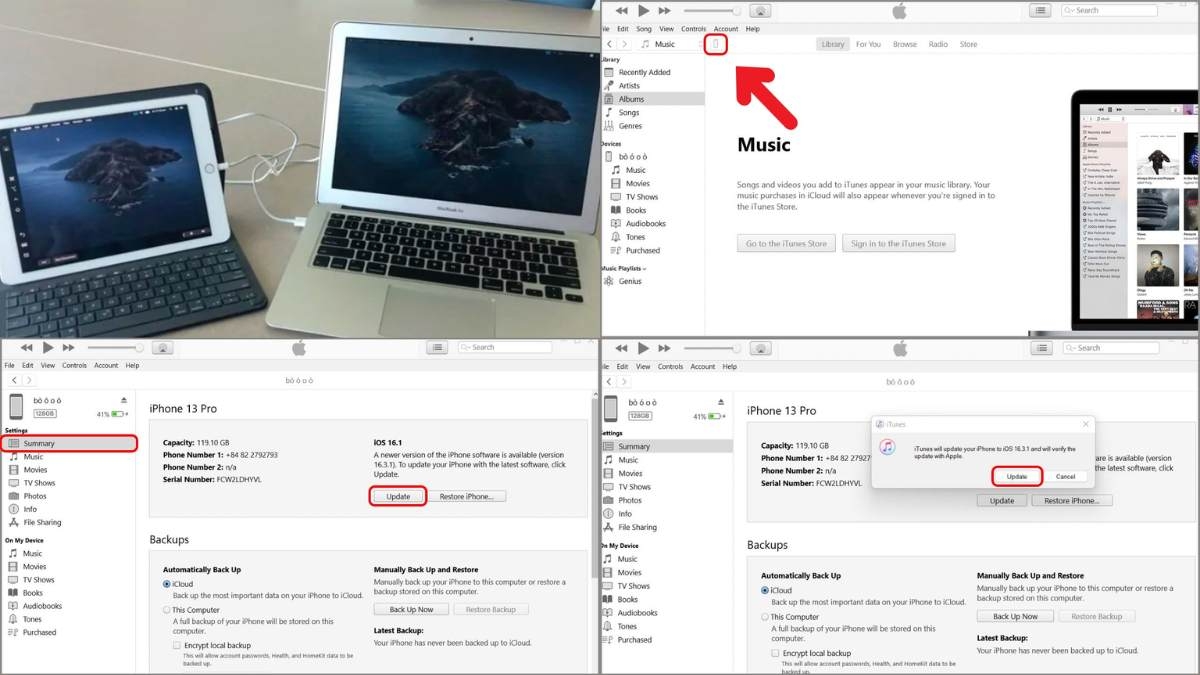The width and height of the screenshot is (1200, 675).
Task: Eject the iPhone in the bottom-left window
Action: pos(124,399)
